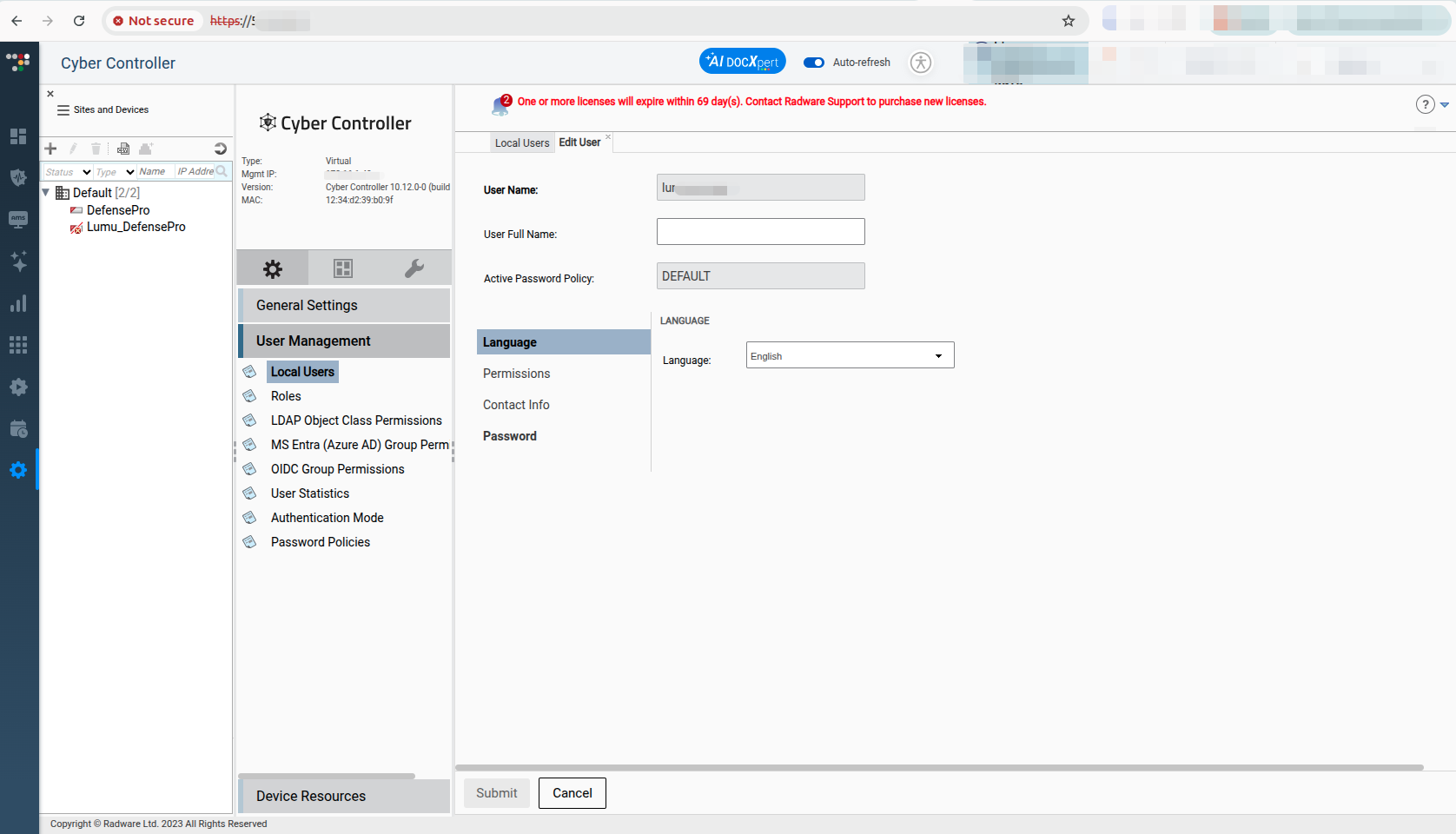The width and height of the screenshot is (1456, 834).
Task: Open the Status filter dropdown
Action: 69,172
